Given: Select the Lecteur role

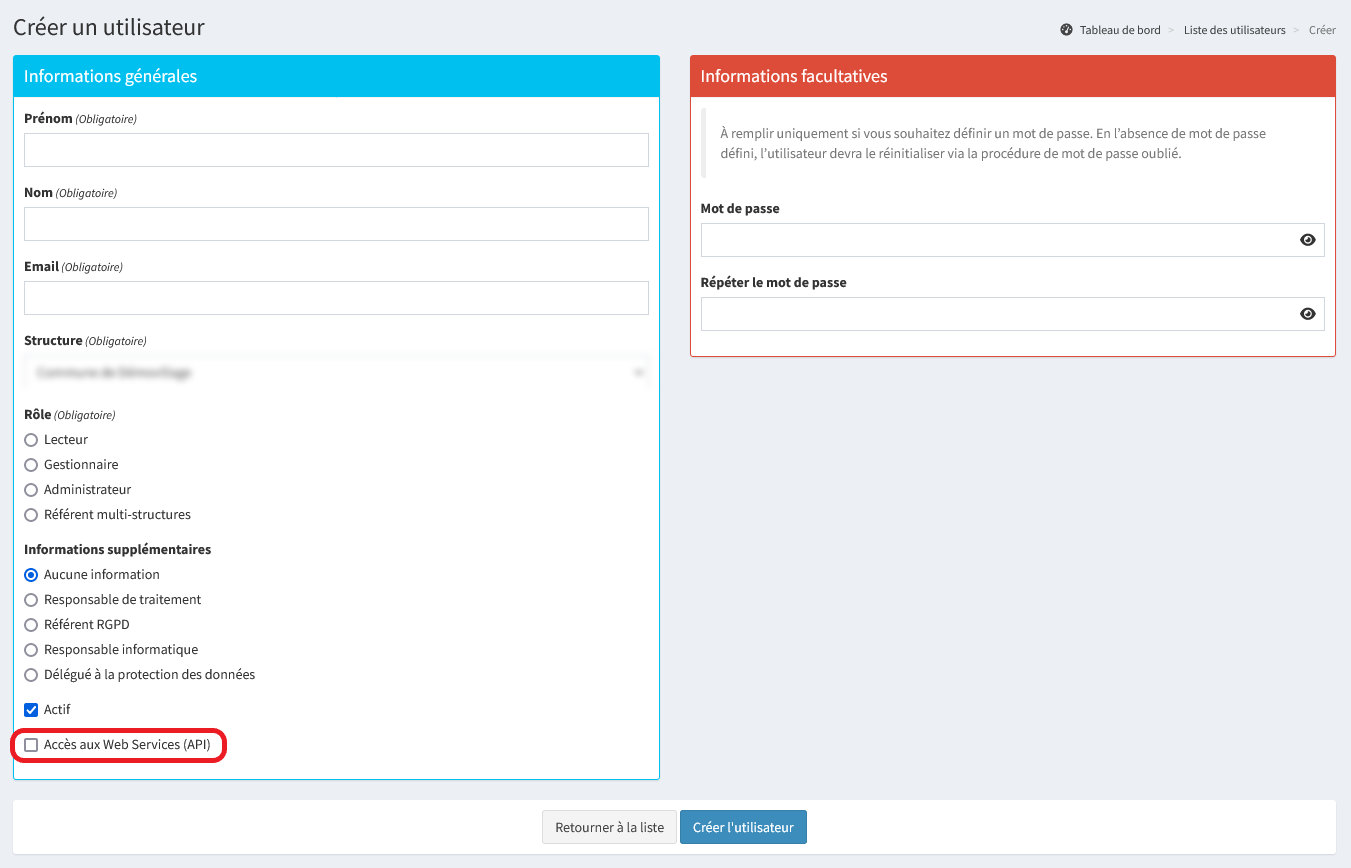Looking at the screenshot, I should (31, 440).
